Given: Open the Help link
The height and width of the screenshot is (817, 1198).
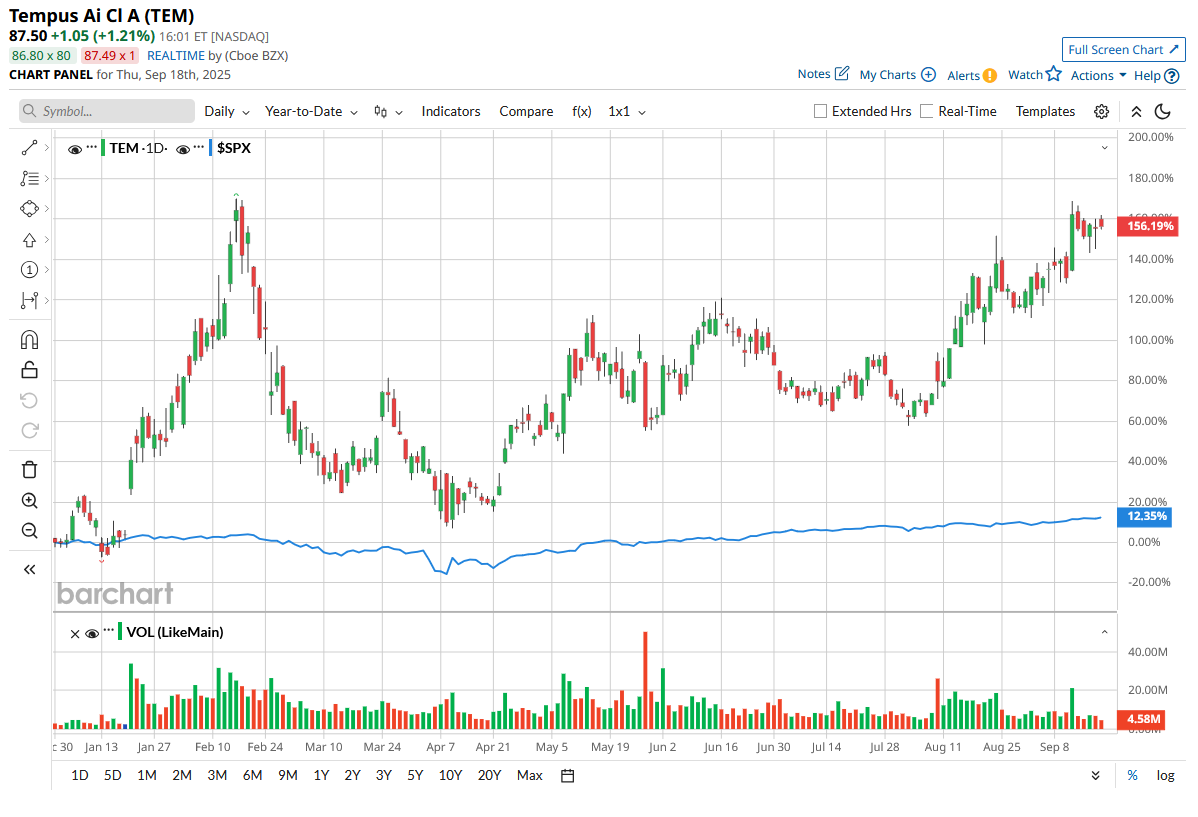Looking at the screenshot, I should [x=1156, y=76].
